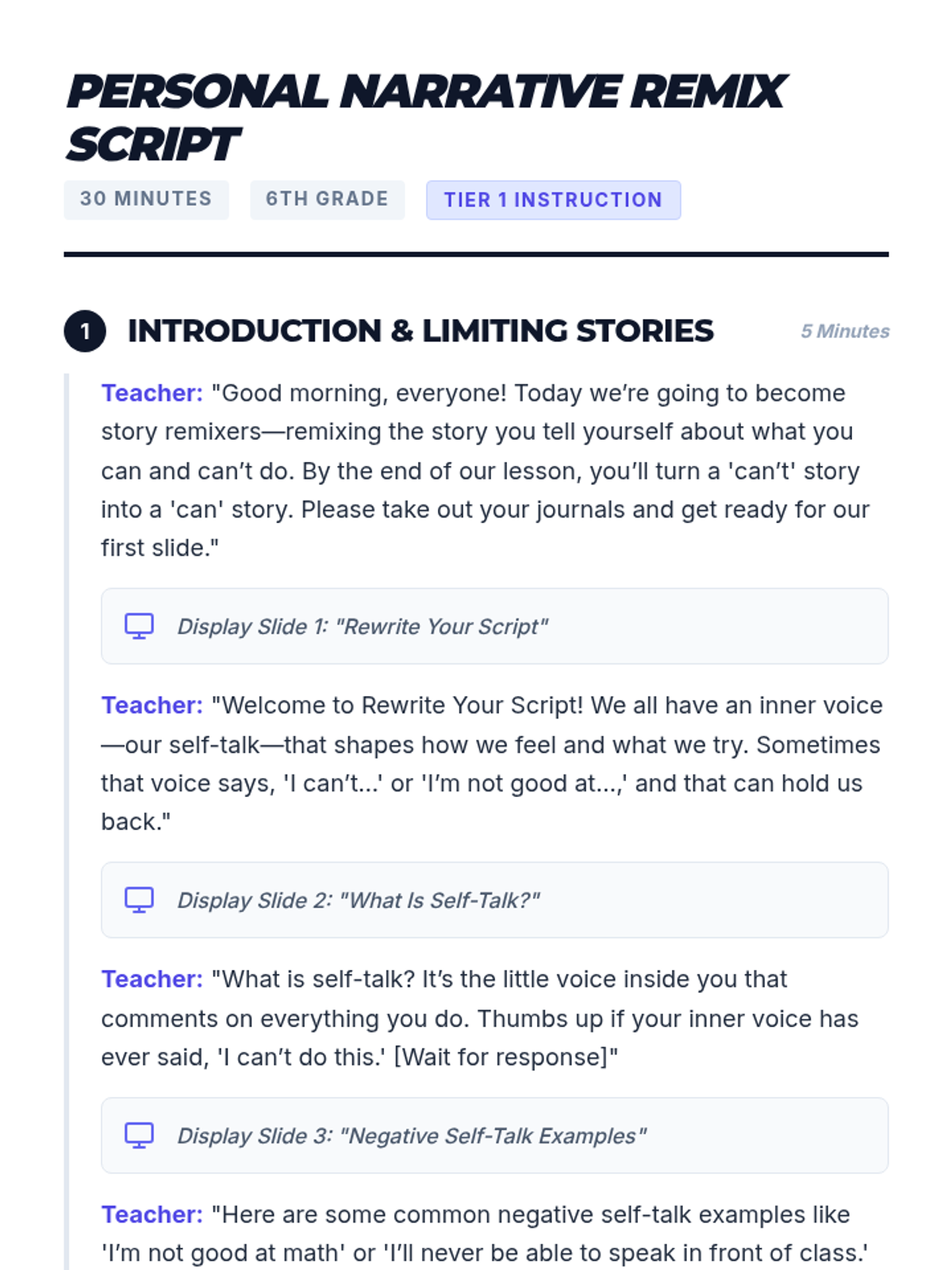The height and width of the screenshot is (1270, 952).
Task: Open the "Negative Self-Talk Examples" slide callout
Action: [494, 1136]
